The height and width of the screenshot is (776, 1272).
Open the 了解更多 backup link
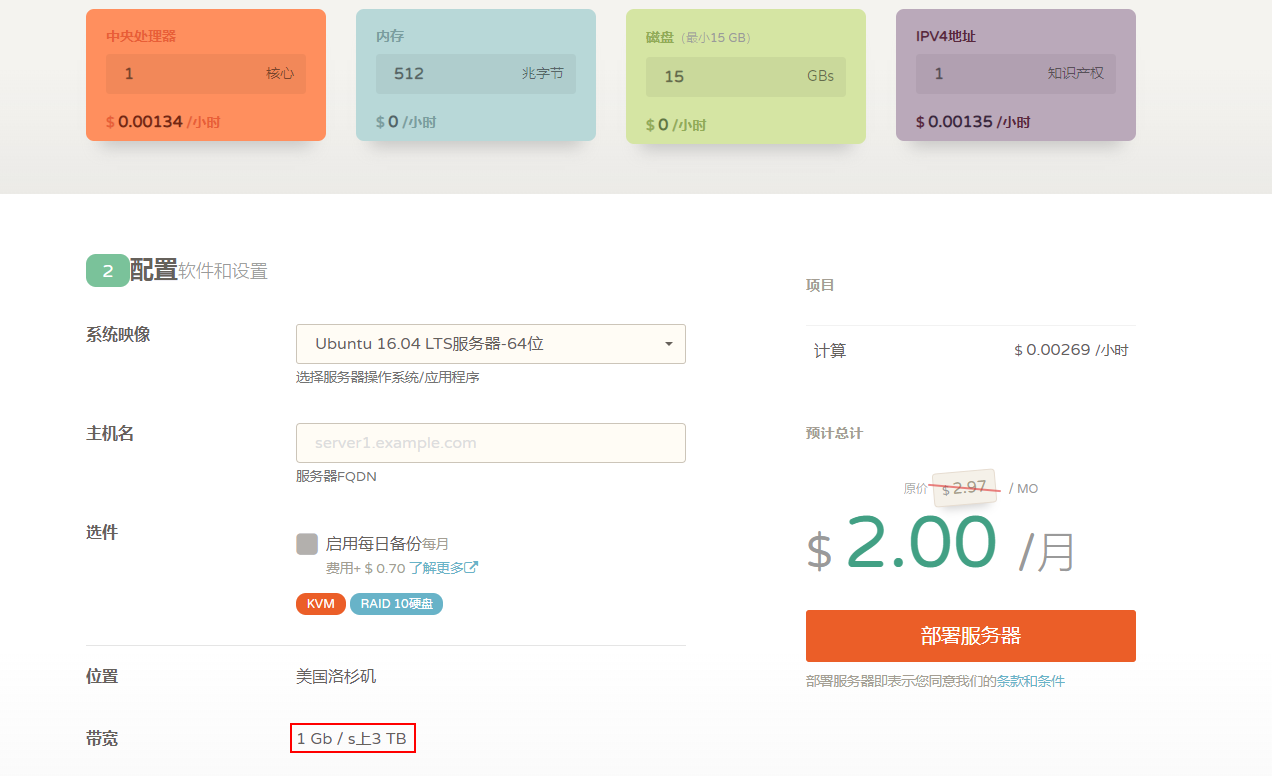point(436,568)
